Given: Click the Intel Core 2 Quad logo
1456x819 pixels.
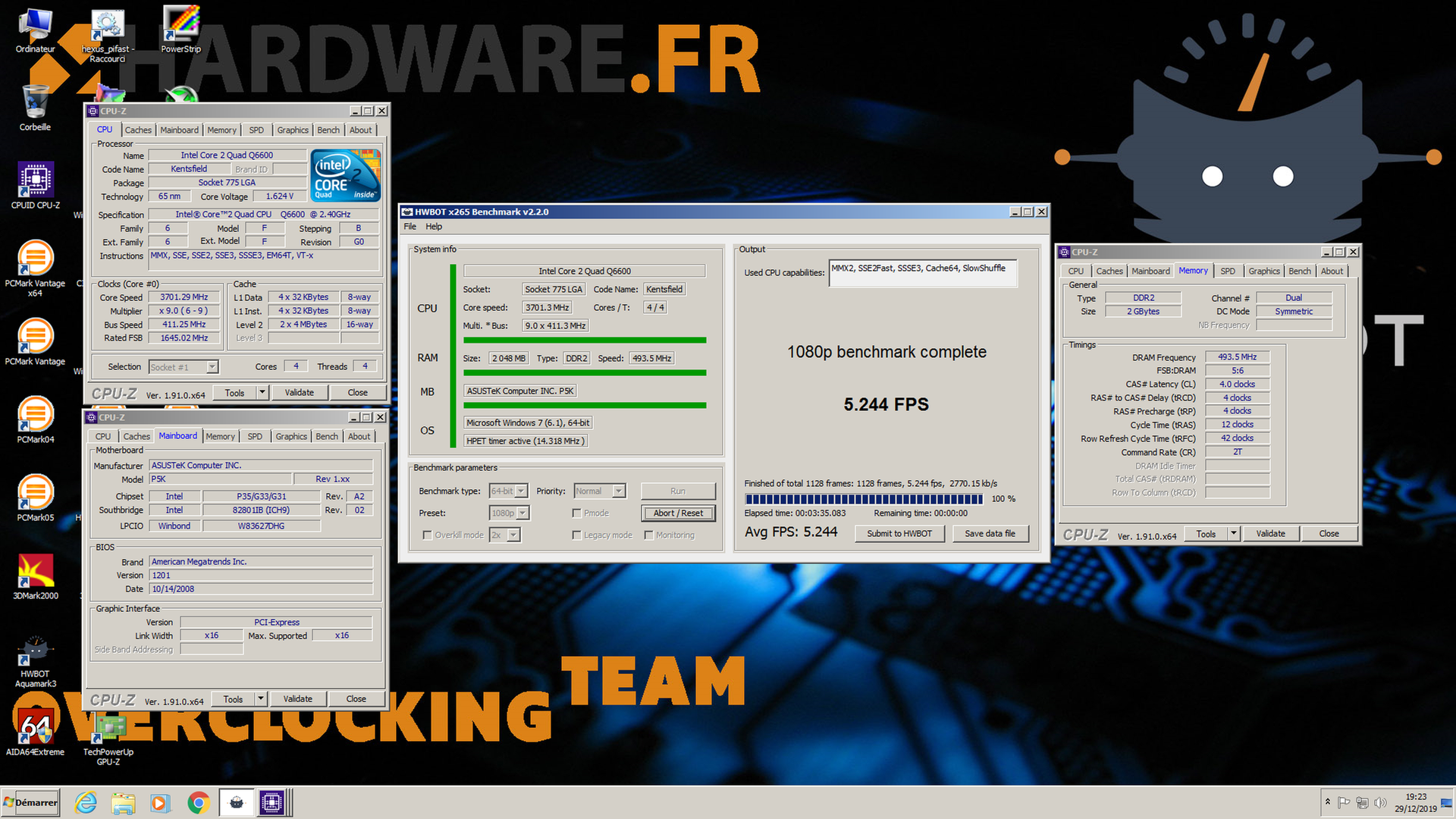Looking at the screenshot, I should [x=346, y=175].
